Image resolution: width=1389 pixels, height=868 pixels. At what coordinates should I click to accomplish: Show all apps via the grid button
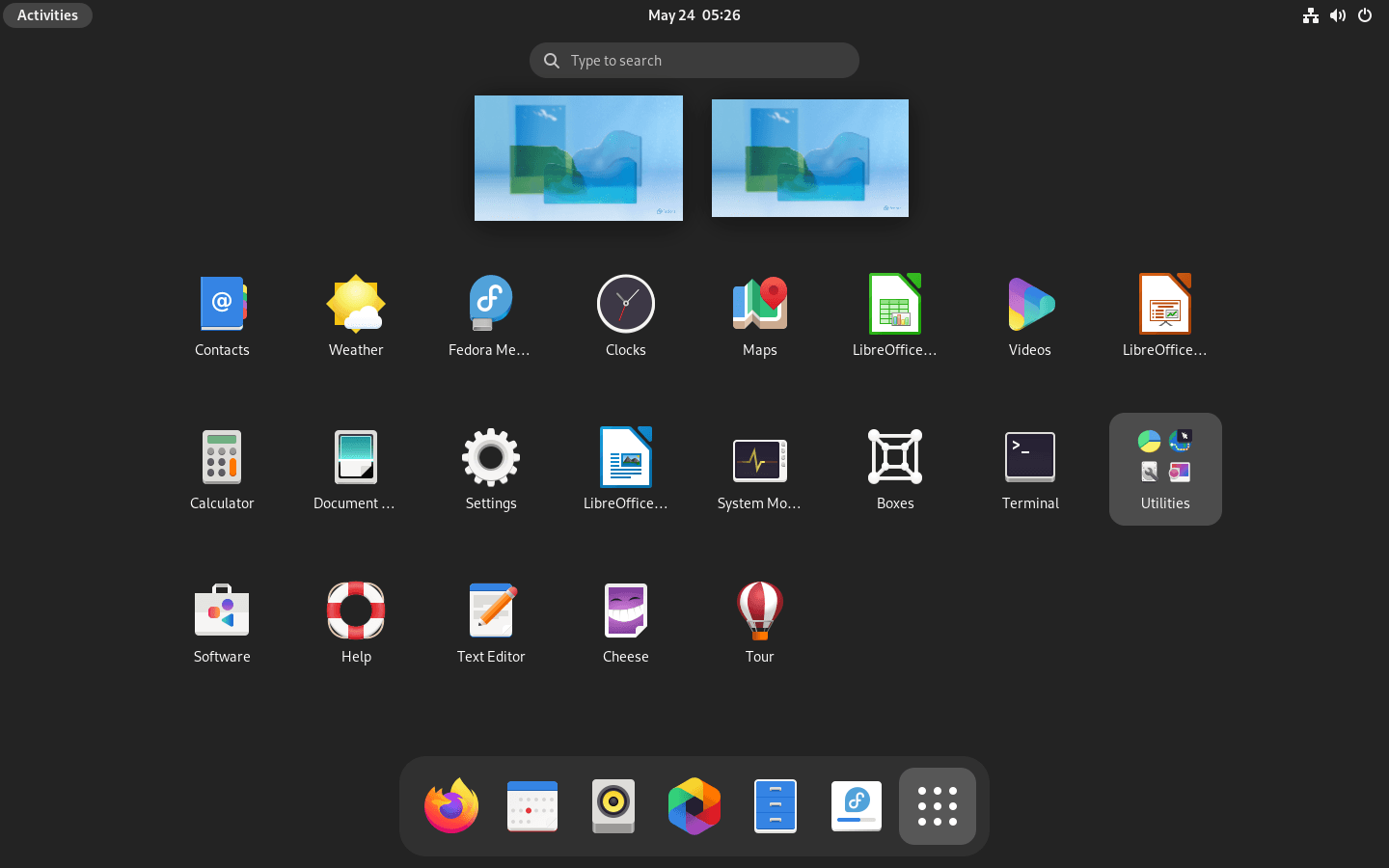coord(937,806)
